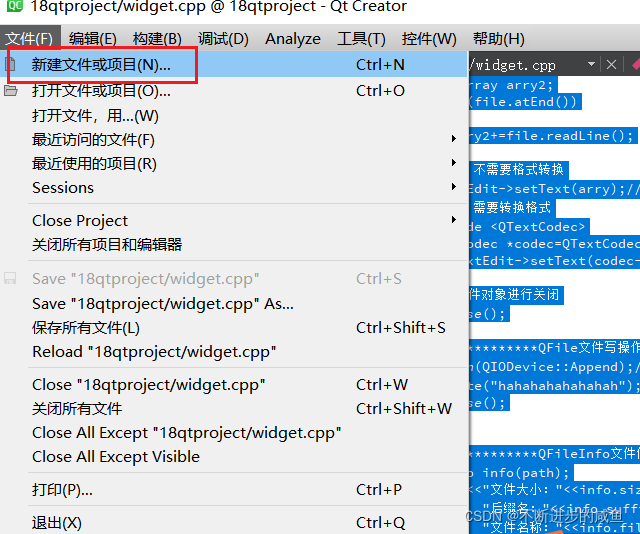This screenshot has width=640, height=534.
Task: Click the code line containing "hahahahahahahah"
Action: [555, 385]
